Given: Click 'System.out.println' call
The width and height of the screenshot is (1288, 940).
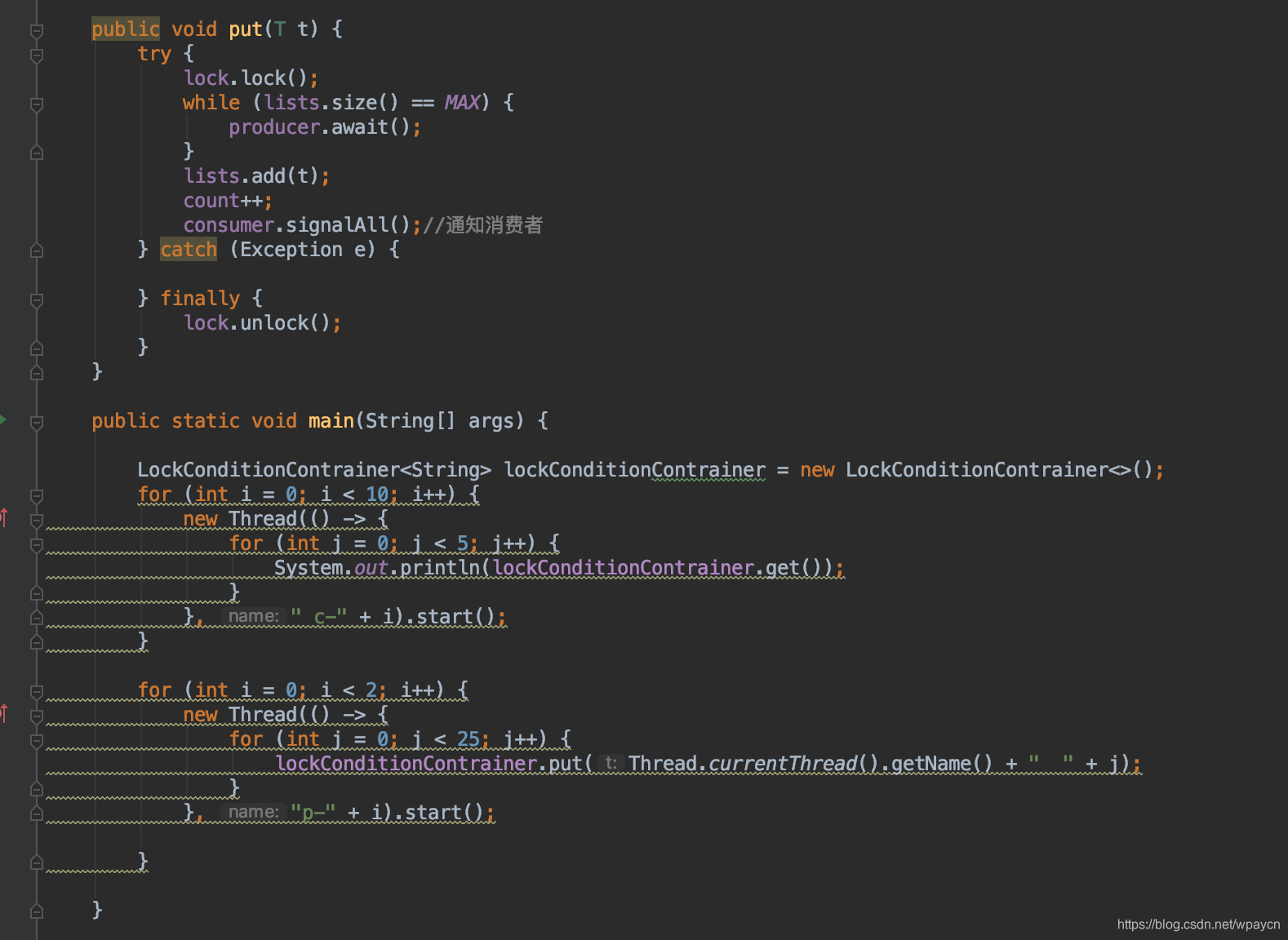Looking at the screenshot, I should pos(377,568).
